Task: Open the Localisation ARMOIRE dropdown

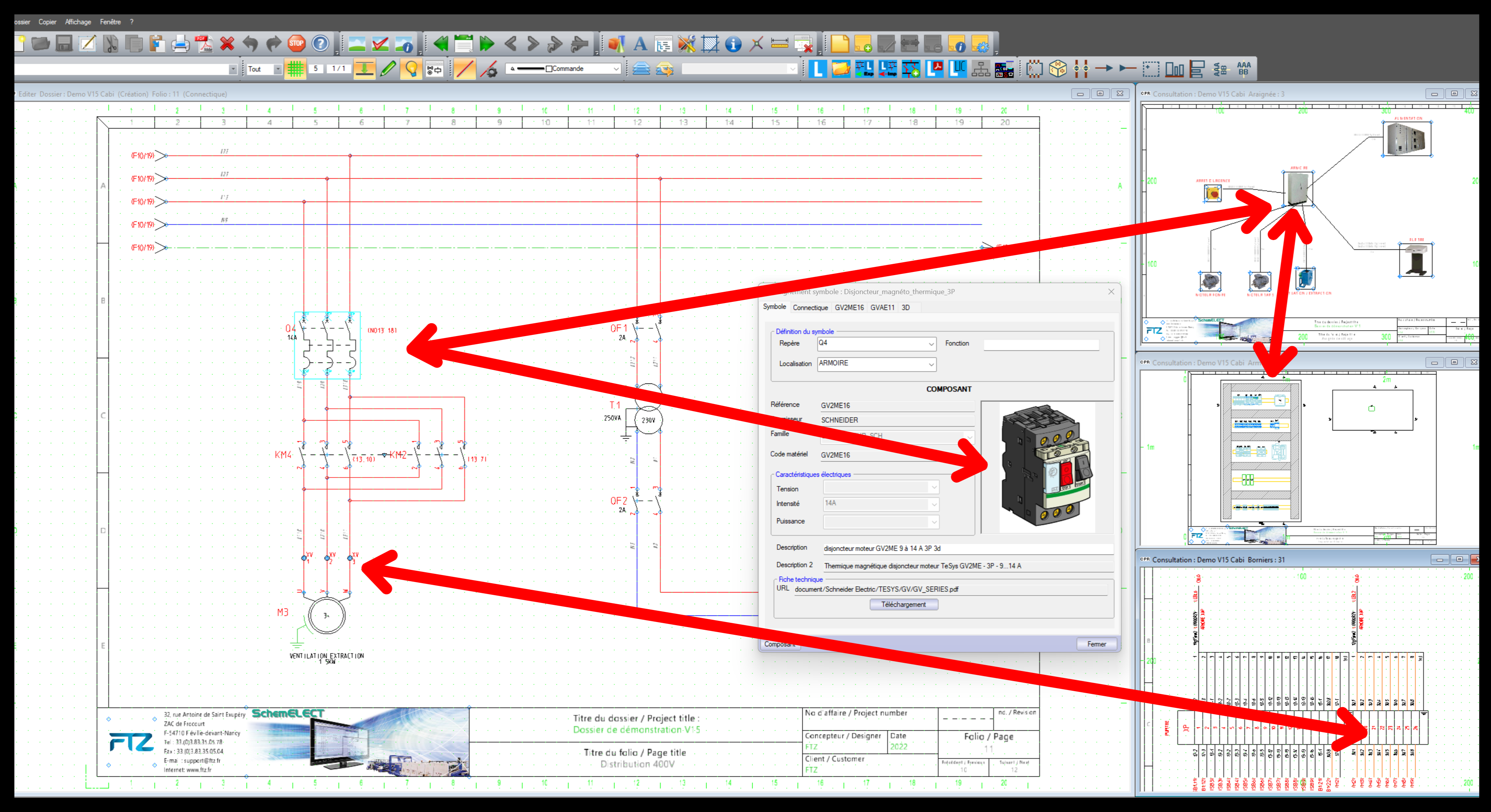Action: point(931,364)
